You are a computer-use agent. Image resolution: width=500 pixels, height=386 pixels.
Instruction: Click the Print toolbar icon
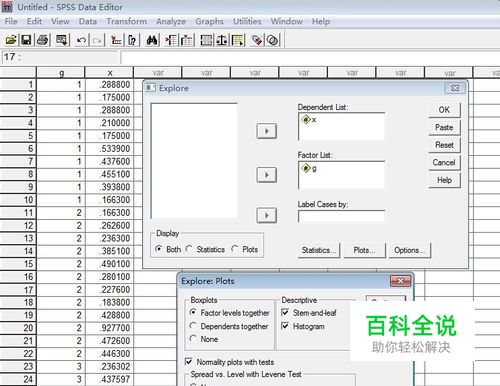pos(43,40)
